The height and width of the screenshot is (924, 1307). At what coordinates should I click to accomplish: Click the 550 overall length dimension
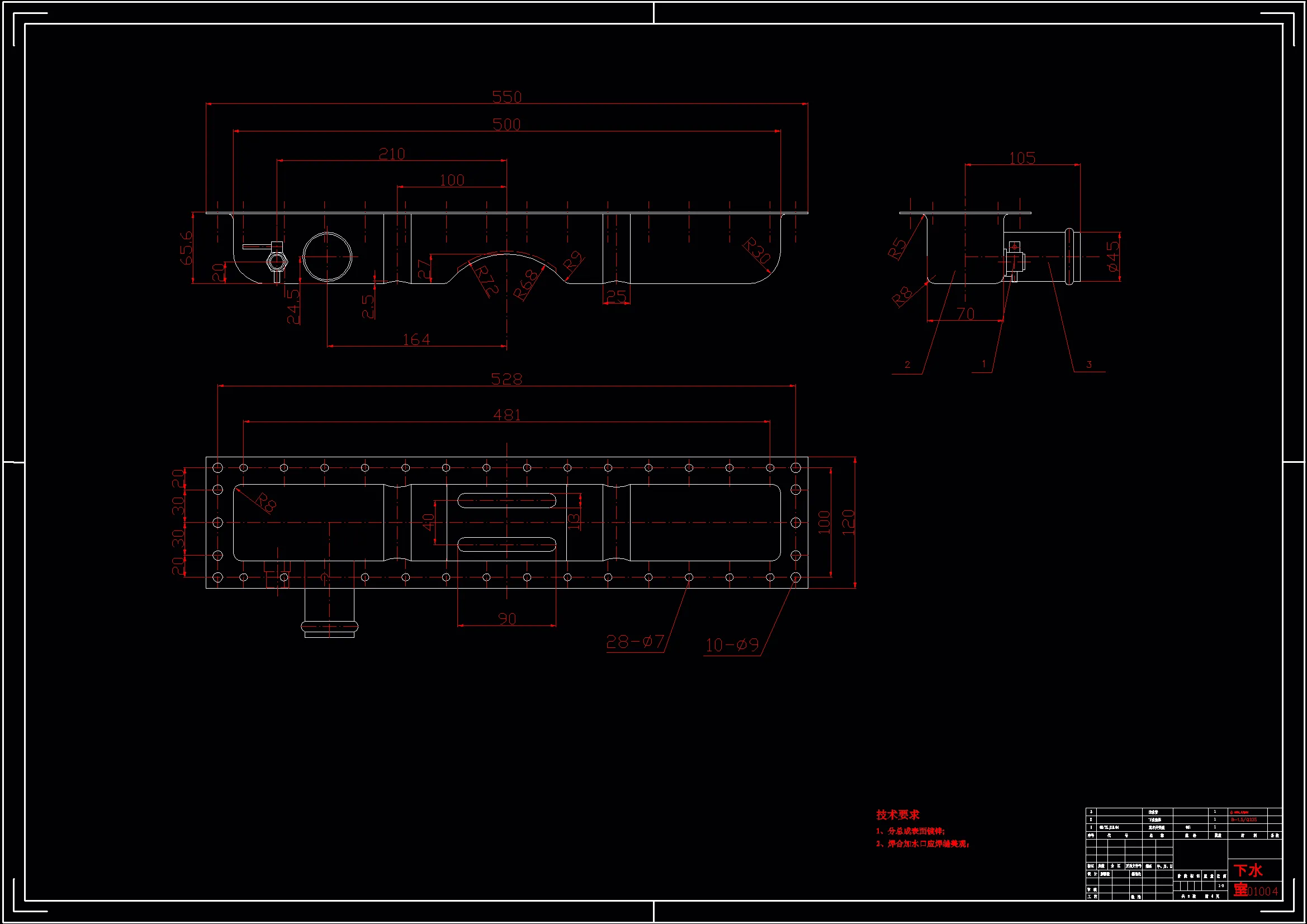[x=506, y=97]
